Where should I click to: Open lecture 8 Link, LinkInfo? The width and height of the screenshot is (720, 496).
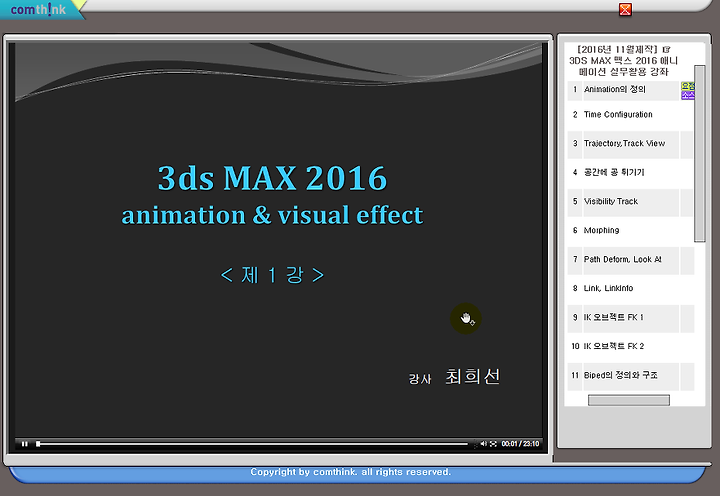(608, 288)
